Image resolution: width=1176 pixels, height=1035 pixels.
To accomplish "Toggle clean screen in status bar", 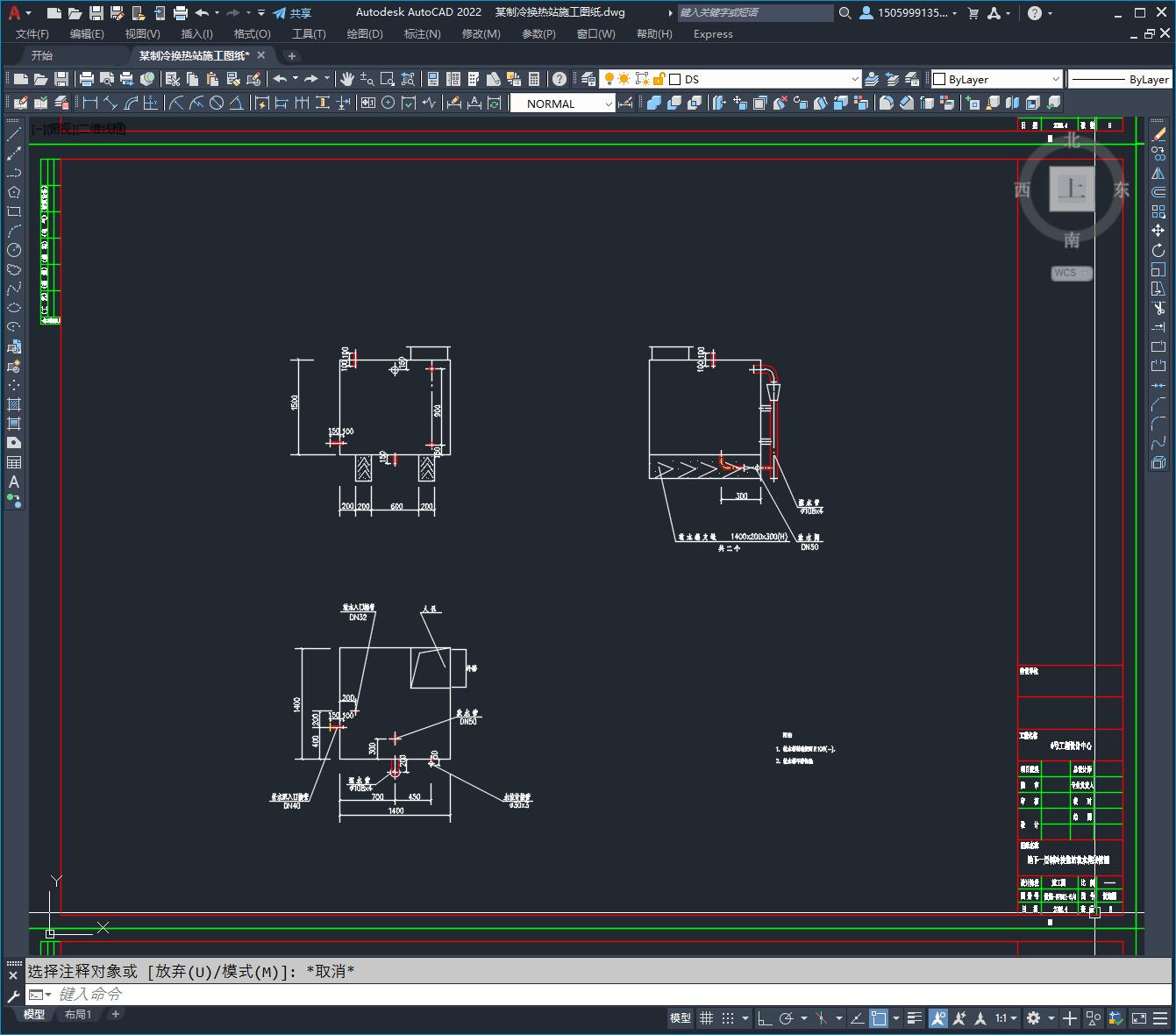I will tap(1139, 1018).
